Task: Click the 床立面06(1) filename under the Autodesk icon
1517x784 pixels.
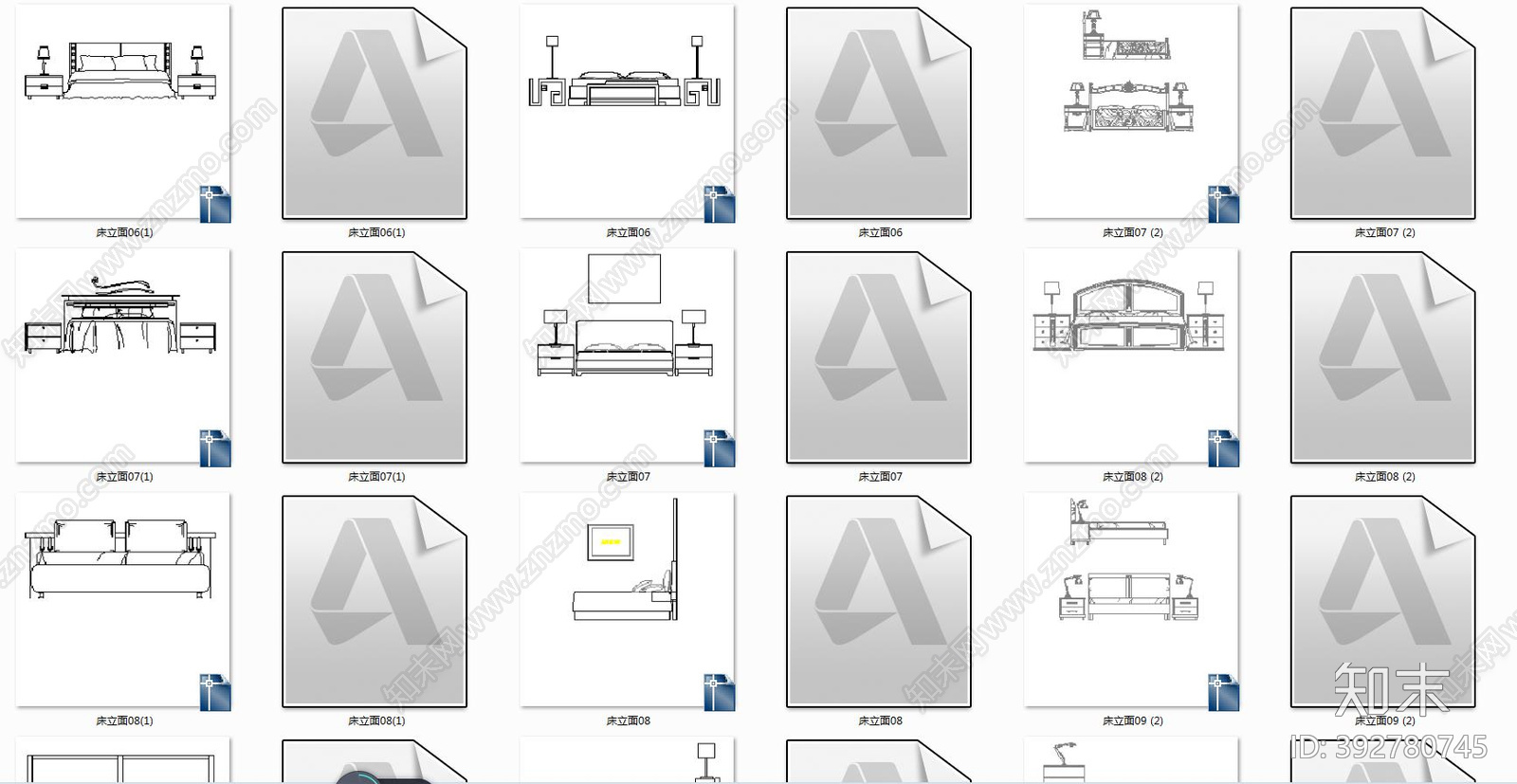Action: pos(376,232)
